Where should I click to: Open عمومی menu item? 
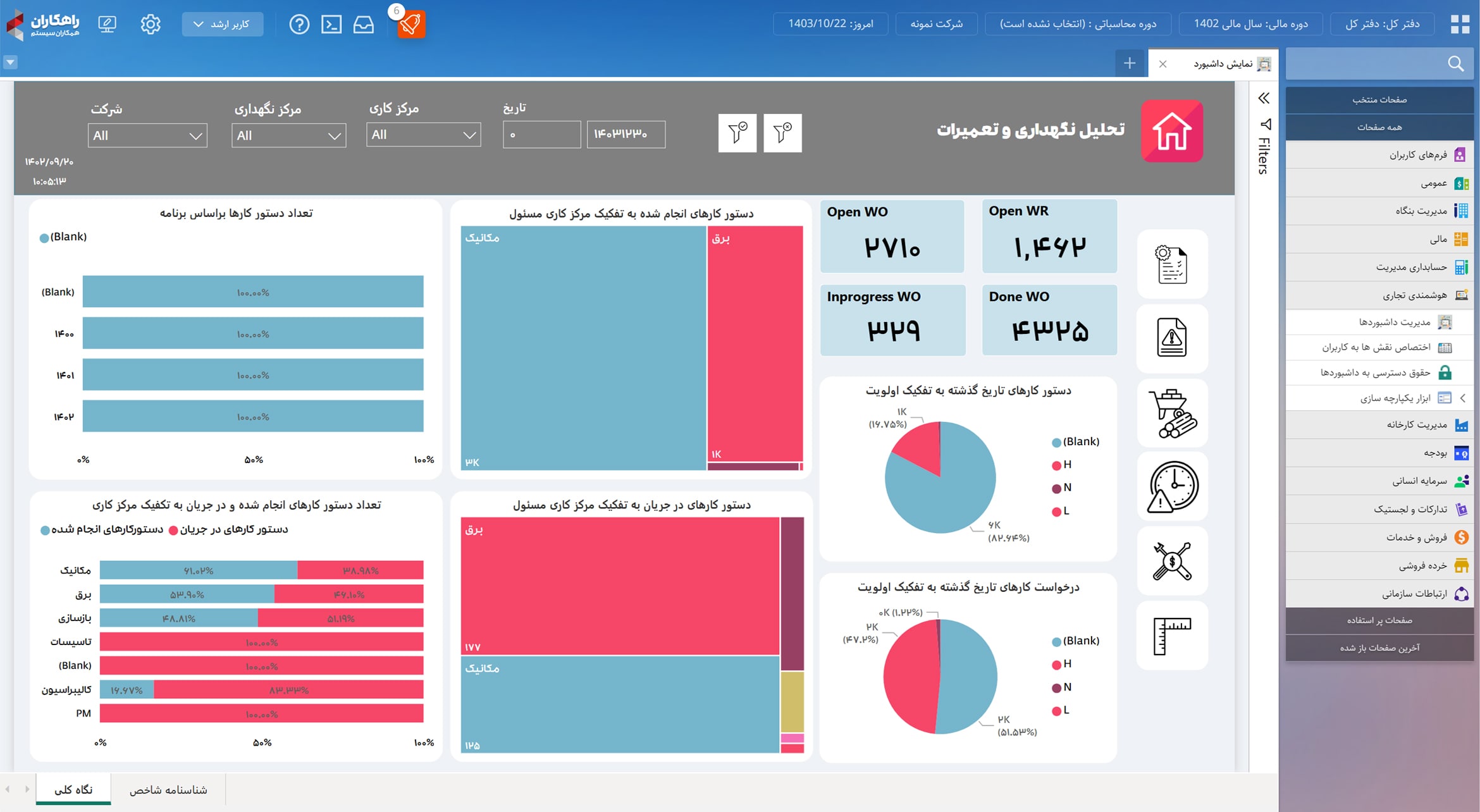pos(1379,183)
